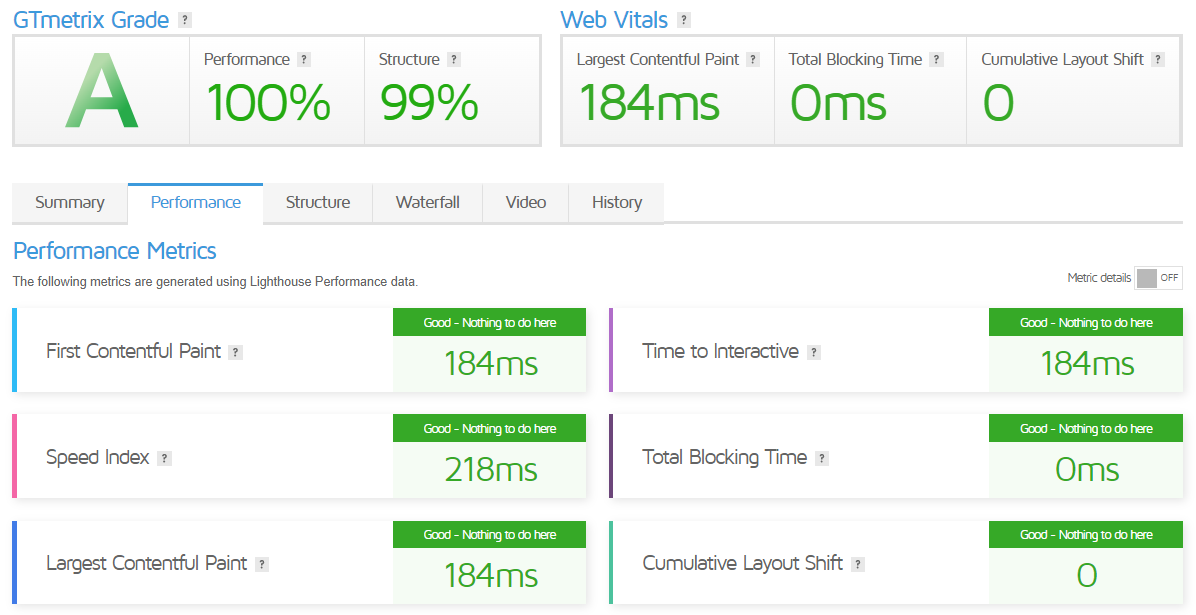1196x615 pixels.
Task: Open help for Speed Index metric
Action: click(x=164, y=459)
